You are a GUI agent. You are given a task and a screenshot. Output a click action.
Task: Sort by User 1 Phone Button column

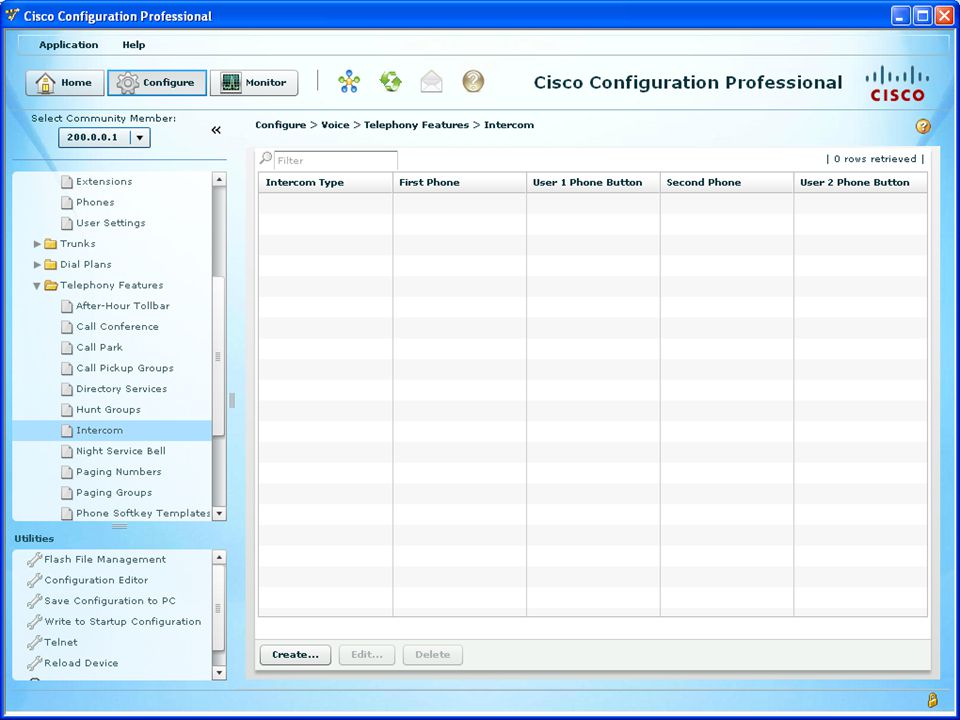pos(593,182)
